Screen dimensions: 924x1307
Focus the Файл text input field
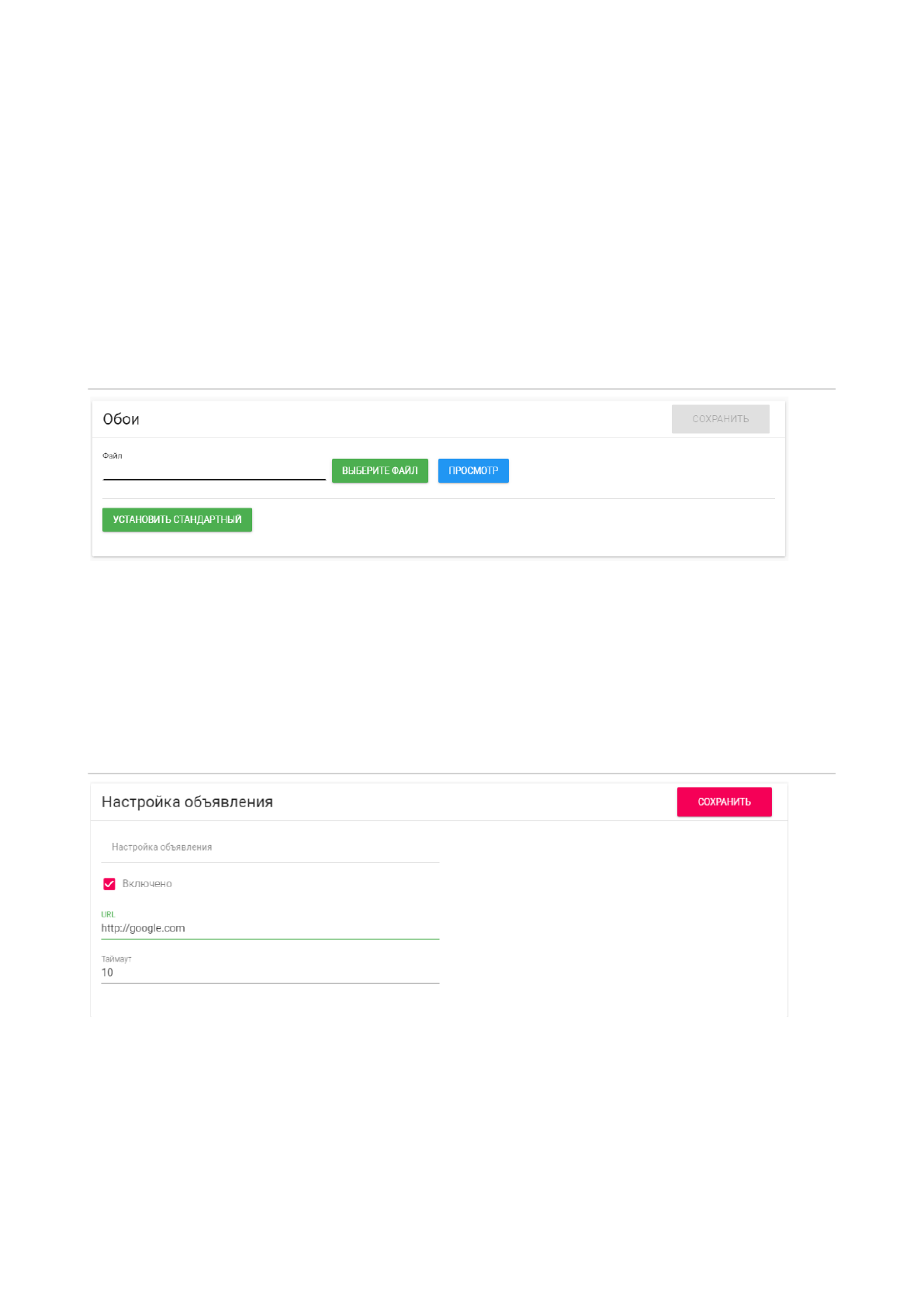[213, 470]
